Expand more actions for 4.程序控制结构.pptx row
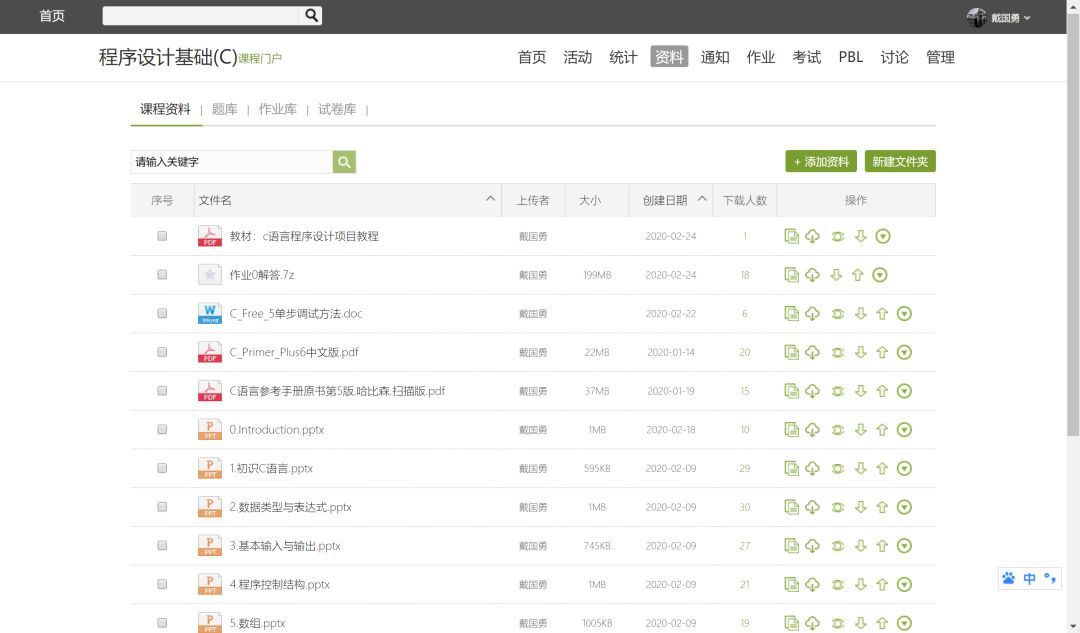 tap(904, 584)
